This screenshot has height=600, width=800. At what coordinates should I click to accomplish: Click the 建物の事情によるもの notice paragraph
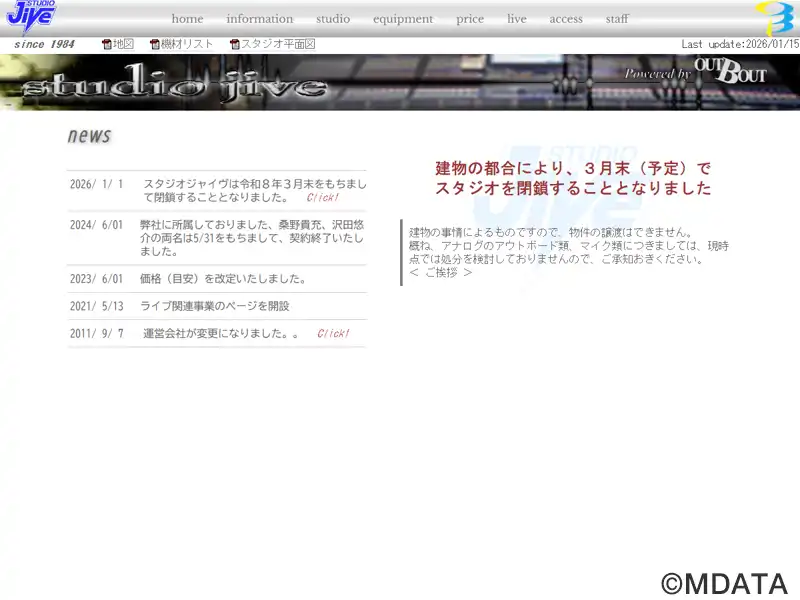click(569, 245)
